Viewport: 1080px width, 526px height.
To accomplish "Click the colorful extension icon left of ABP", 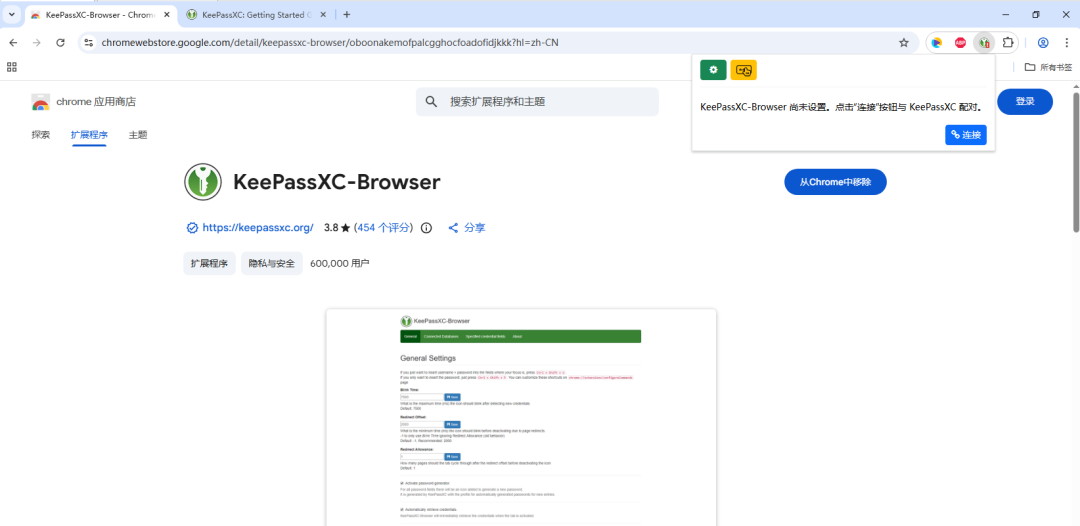I will [x=937, y=43].
